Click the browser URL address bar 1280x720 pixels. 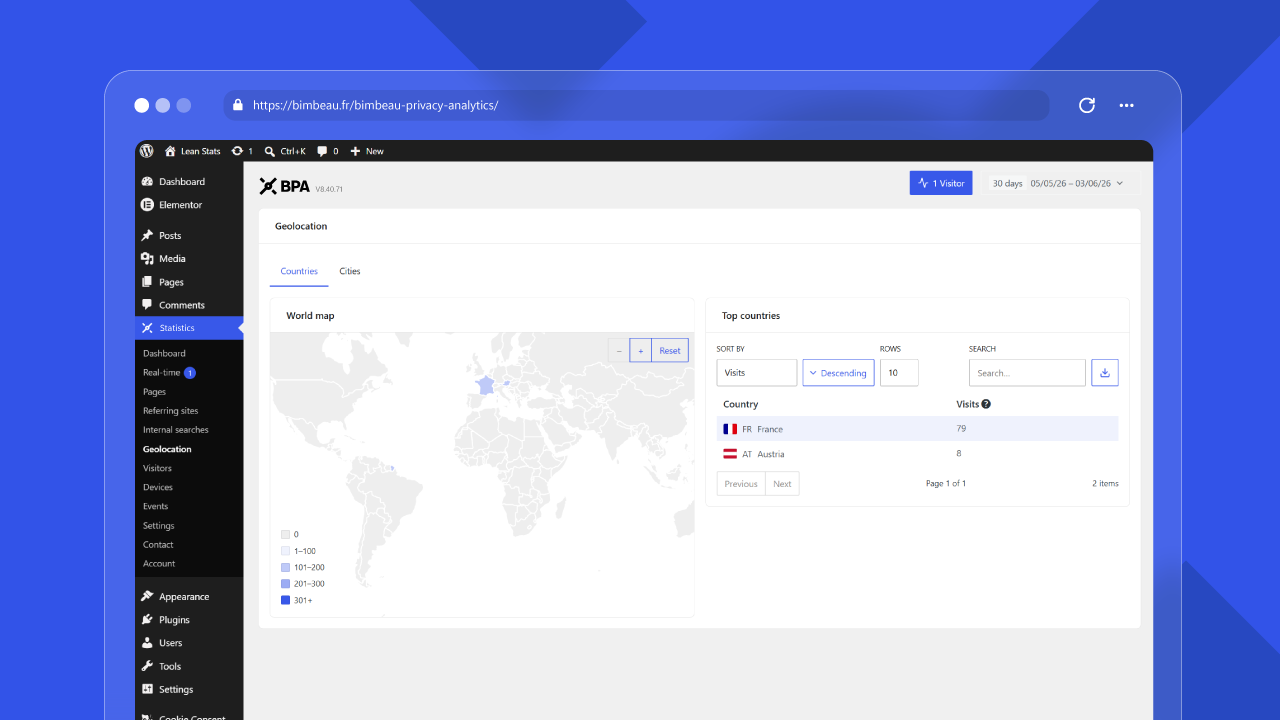[x=636, y=105]
